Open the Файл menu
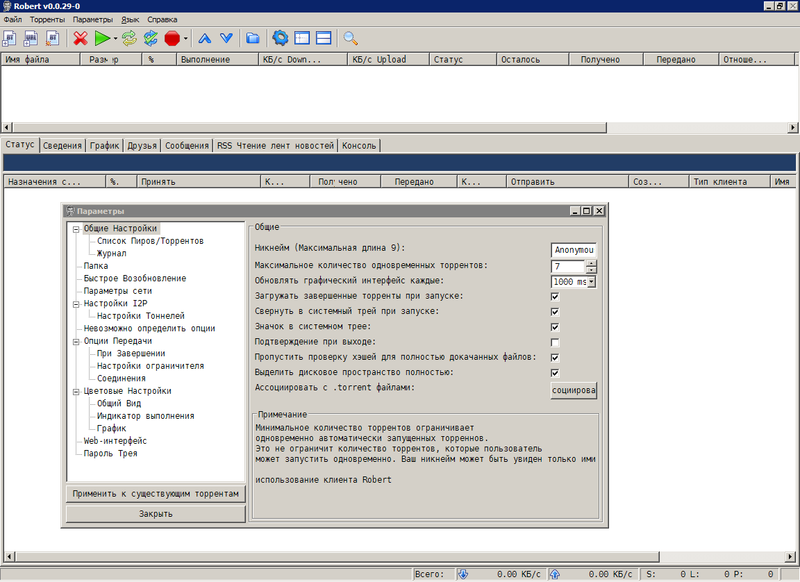Viewport: 800px width, 582px height. (x=13, y=19)
